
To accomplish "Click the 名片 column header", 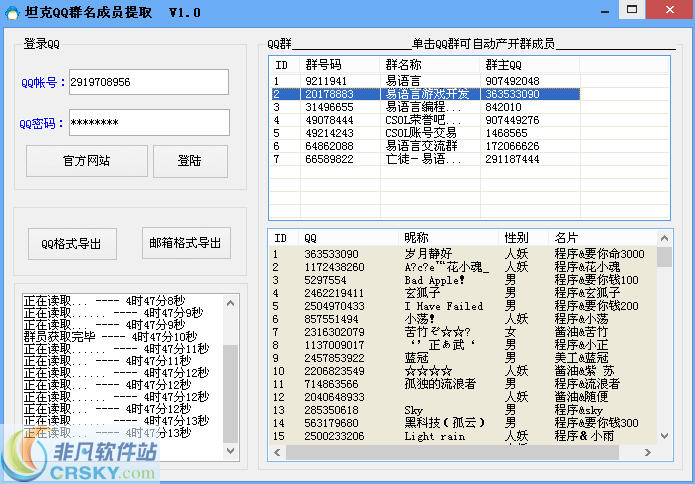I will (603, 238).
